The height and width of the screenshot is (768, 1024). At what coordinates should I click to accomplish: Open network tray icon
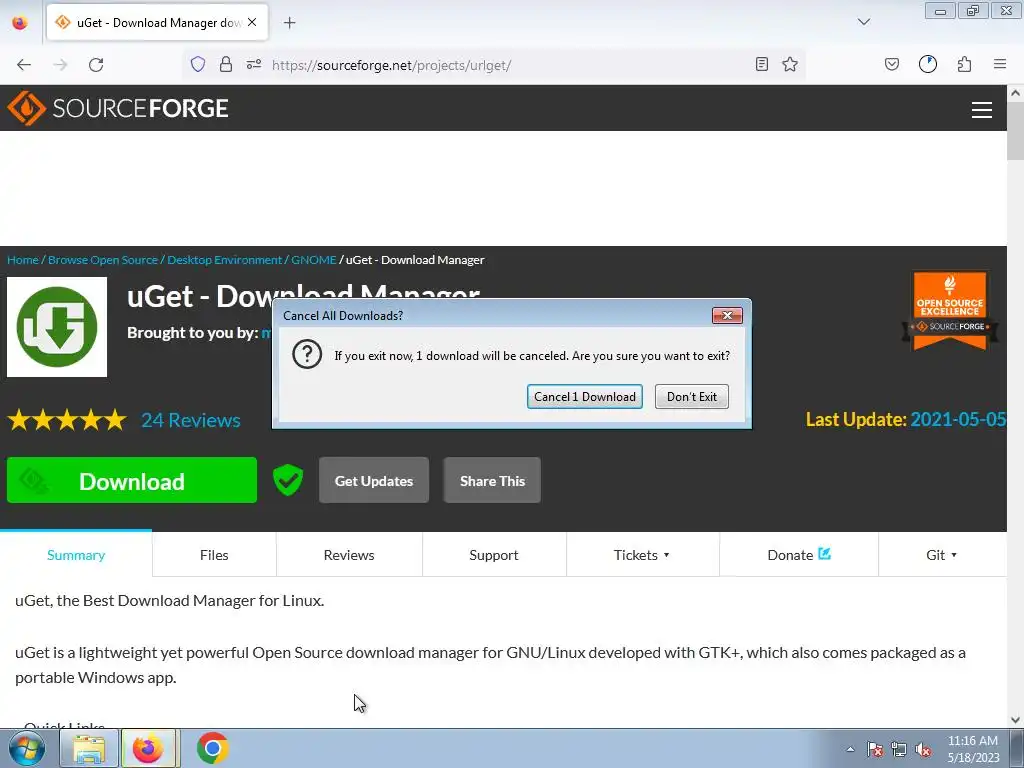click(x=899, y=749)
